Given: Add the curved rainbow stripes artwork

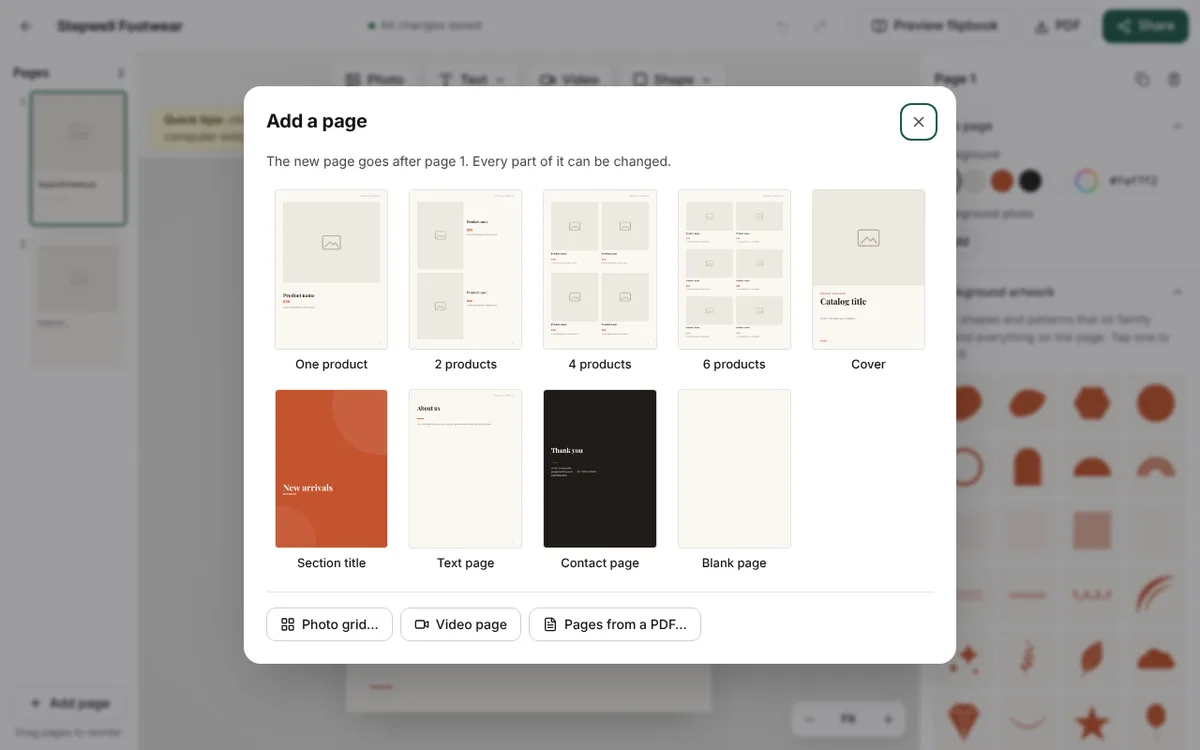Looking at the screenshot, I should pos(1155,595).
